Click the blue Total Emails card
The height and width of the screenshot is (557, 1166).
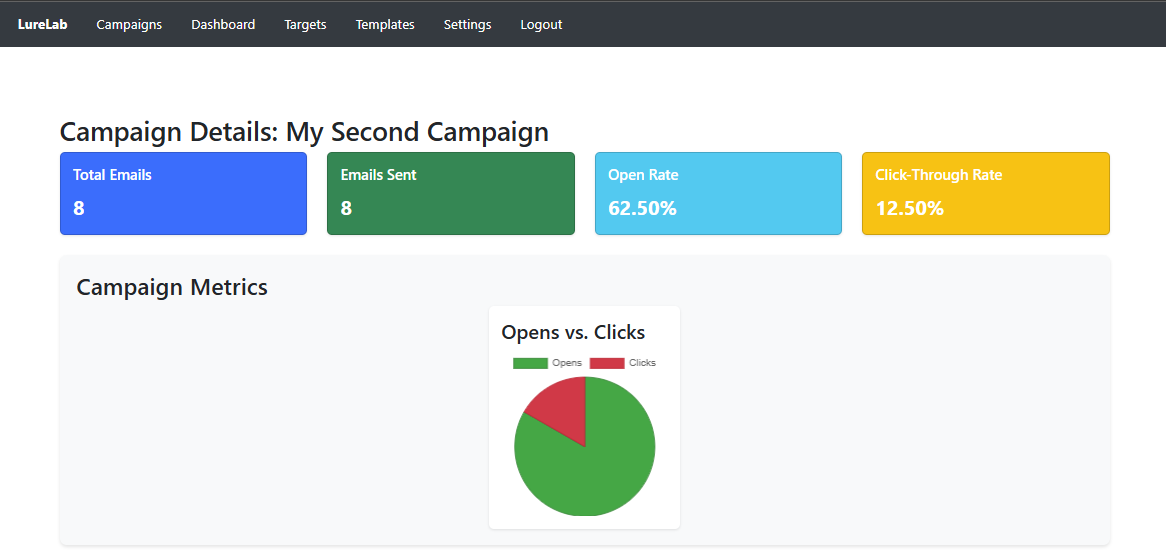pyautogui.click(x=183, y=193)
